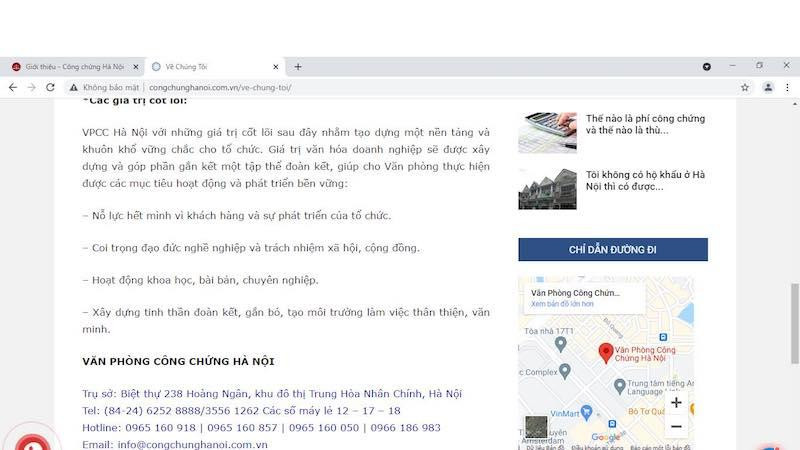This screenshot has height=450, width=800.
Task: Open the tab search dropdown icon
Action: [x=707, y=67]
